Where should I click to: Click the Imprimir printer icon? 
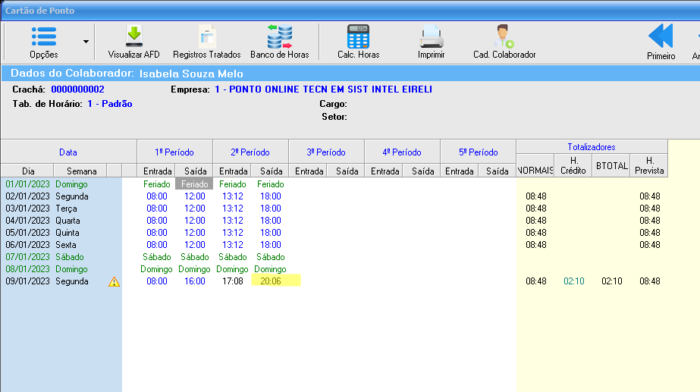(431, 37)
